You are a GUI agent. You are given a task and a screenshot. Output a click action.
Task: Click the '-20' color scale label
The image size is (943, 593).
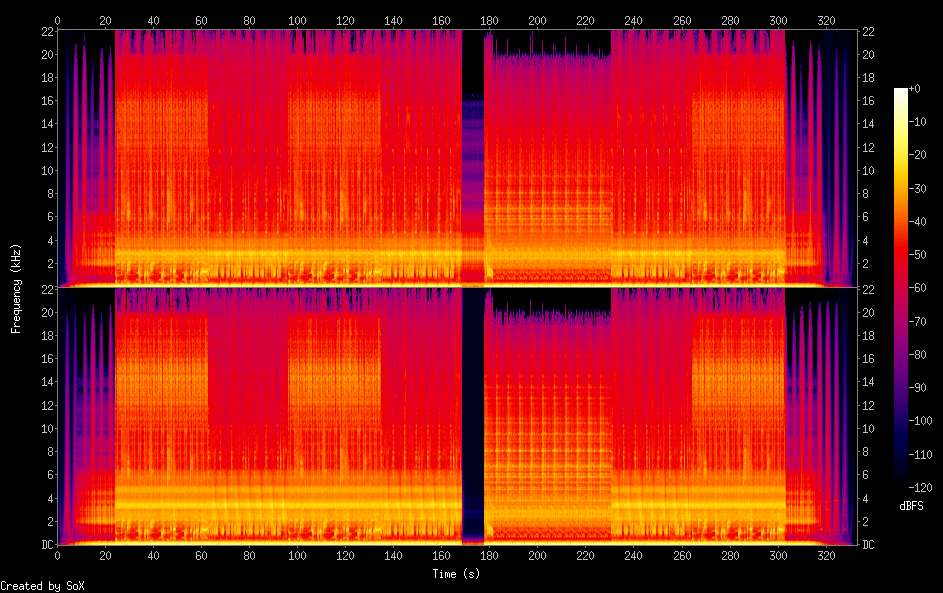918,155
